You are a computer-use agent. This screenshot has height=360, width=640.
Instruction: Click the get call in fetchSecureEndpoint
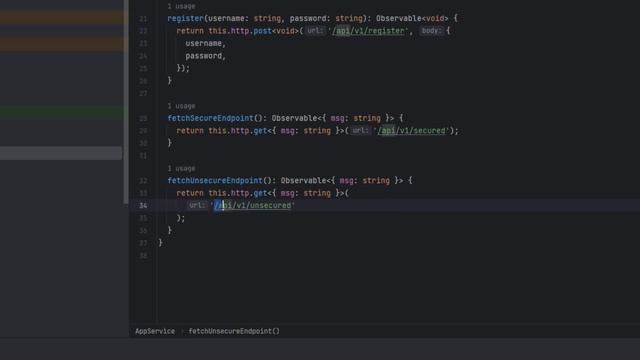click(260, 131)
